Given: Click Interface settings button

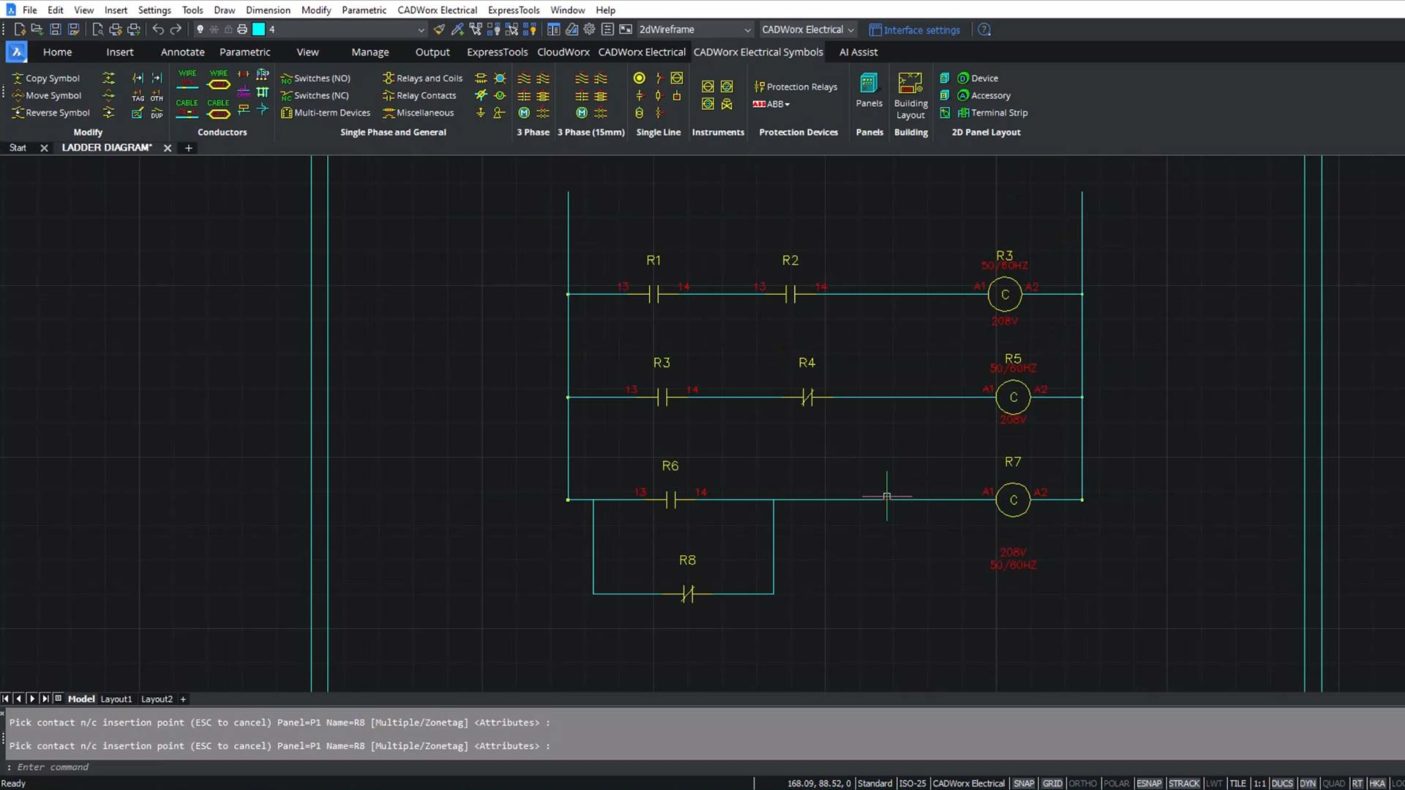Looking at the screenshot, I should pos(914,30).
